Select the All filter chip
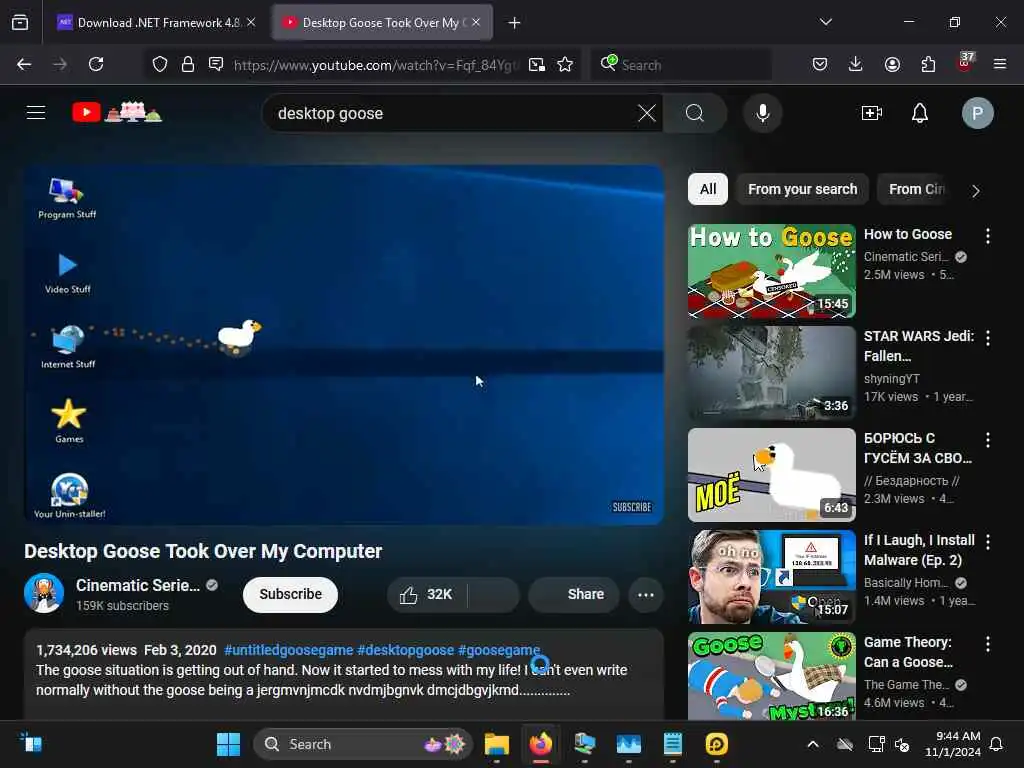 point(708,189)
